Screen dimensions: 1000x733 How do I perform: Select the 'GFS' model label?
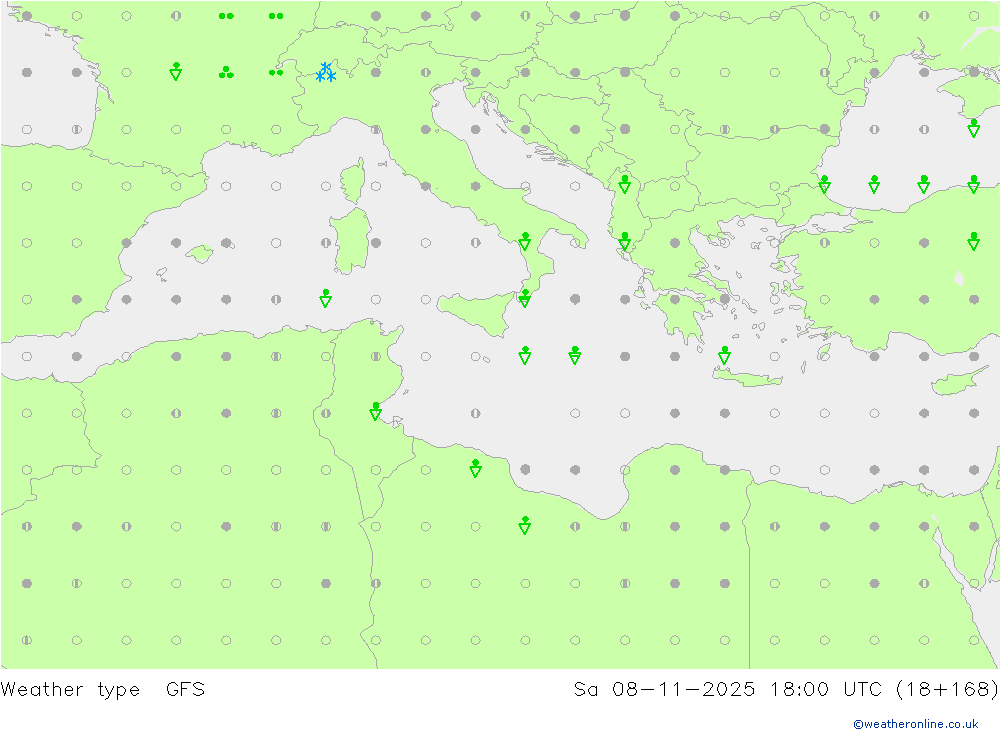tap(186, 690)
